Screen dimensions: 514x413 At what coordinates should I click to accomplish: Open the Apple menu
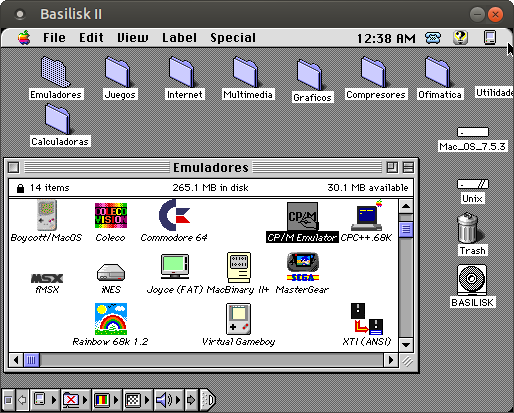pyautogui.click(x=24, y=38)
